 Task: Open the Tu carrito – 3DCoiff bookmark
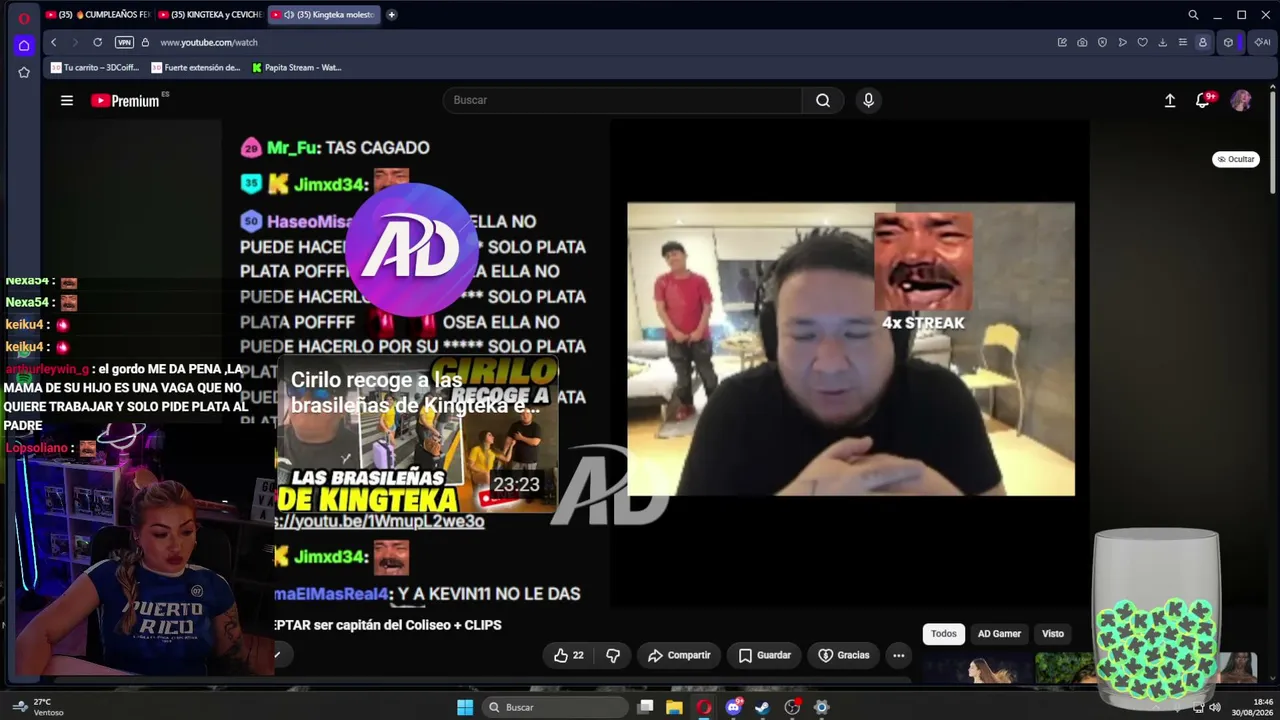click(95, 68)
